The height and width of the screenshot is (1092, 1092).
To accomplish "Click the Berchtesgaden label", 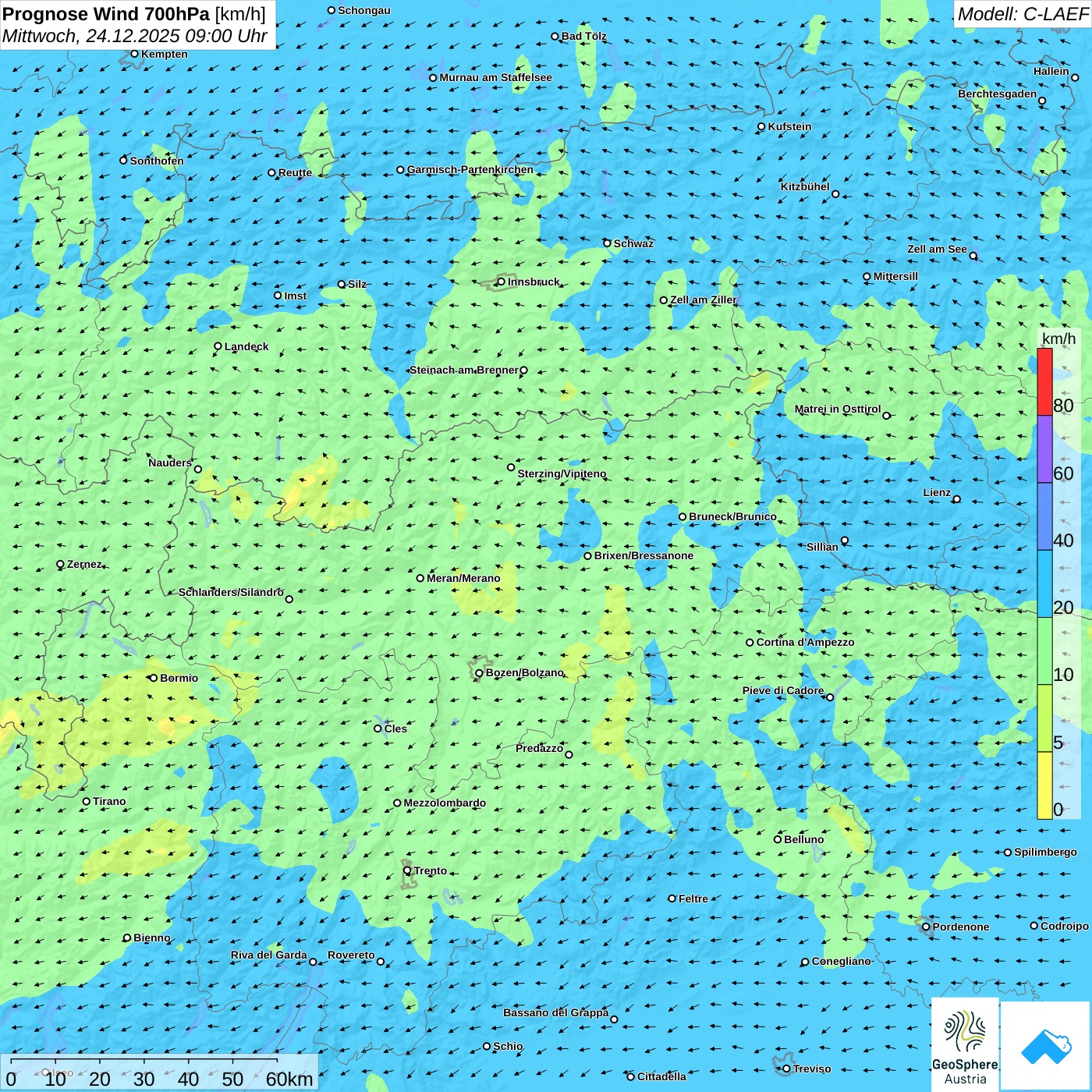I will coord(998,94).
